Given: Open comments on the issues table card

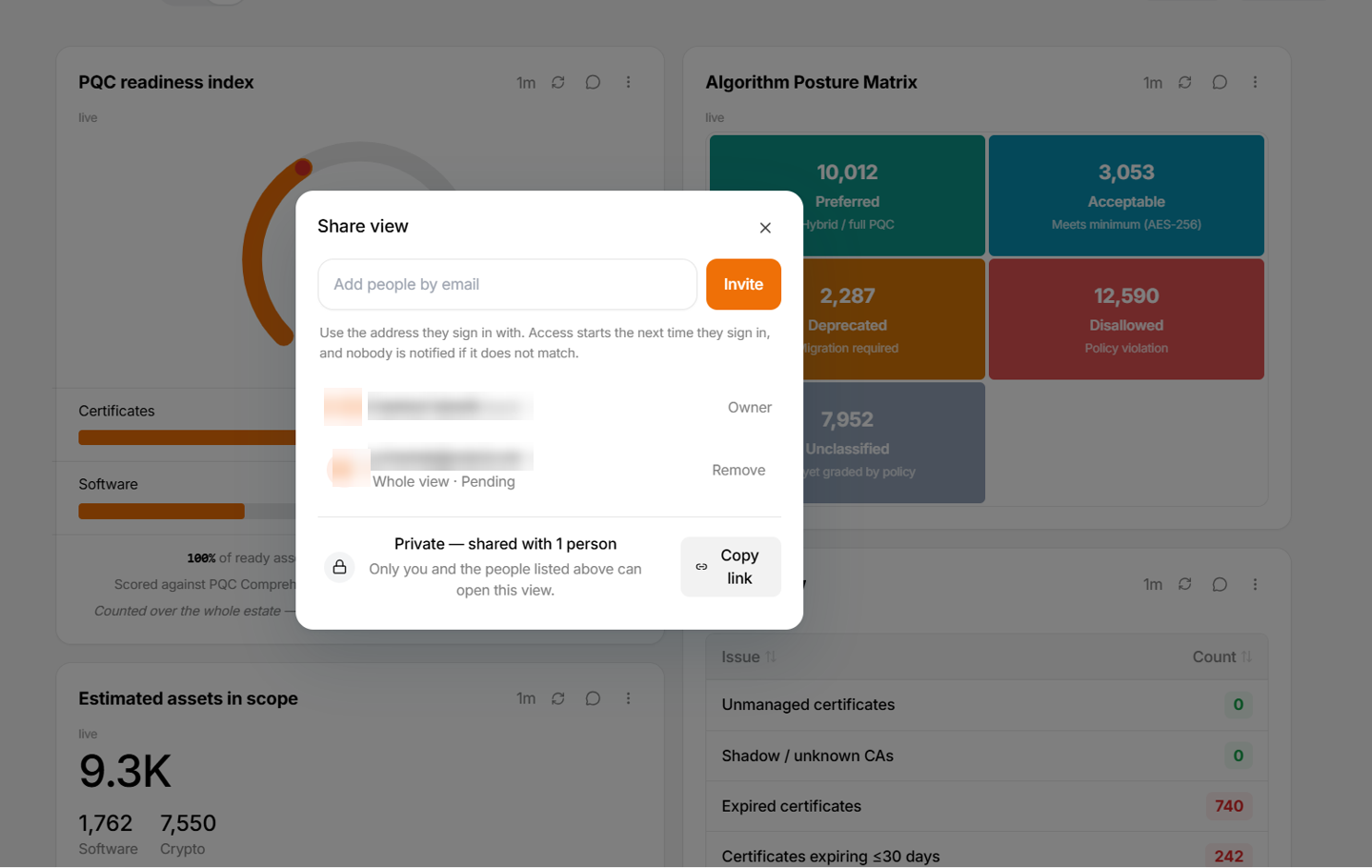Looking at the screenshot, I should pyautogui.click(x=1220, y=584).
